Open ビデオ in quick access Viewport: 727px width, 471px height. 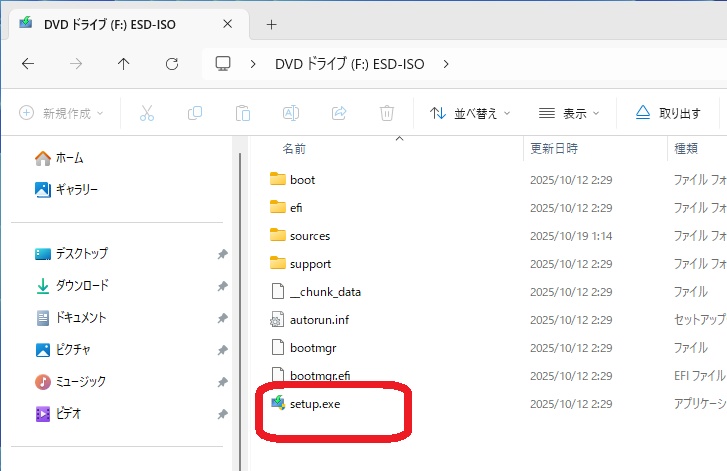pos(58,413)
